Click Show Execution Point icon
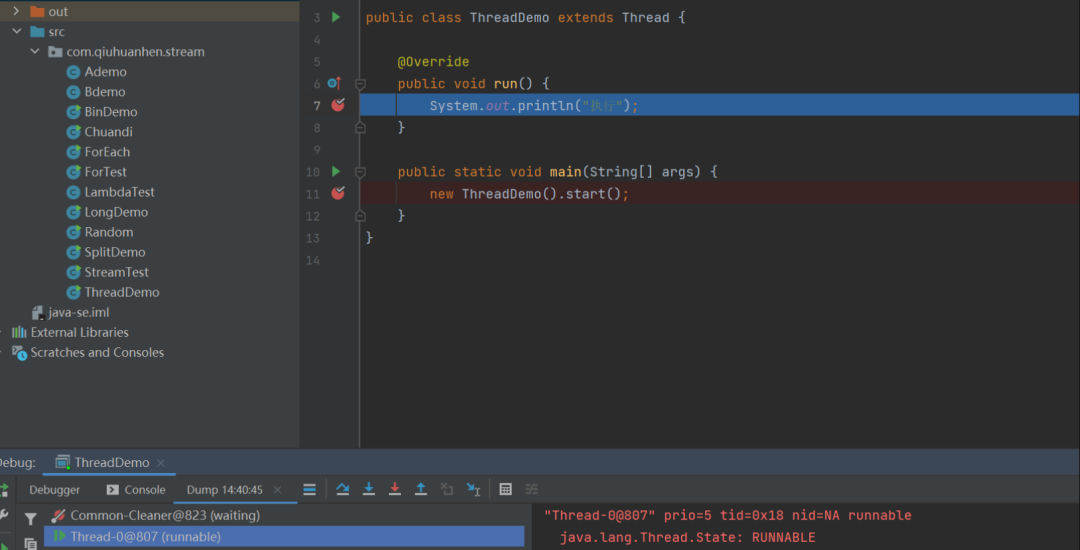The image size is (1080, 550). tap(310, 489)
